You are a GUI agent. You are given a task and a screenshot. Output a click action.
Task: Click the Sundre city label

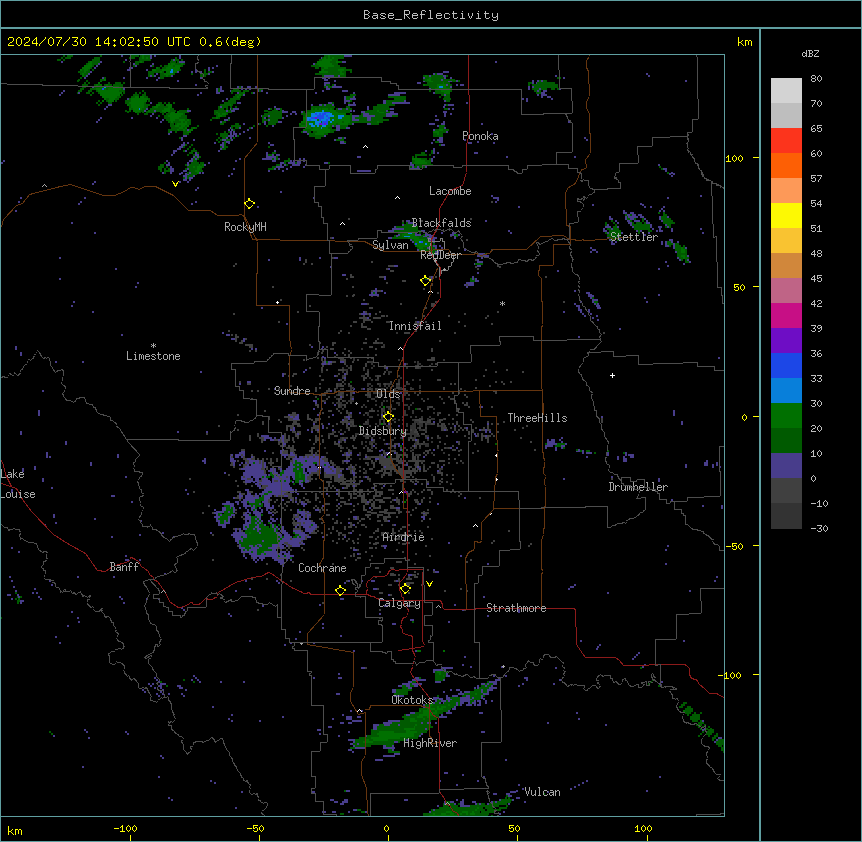(x=292, y=391)
